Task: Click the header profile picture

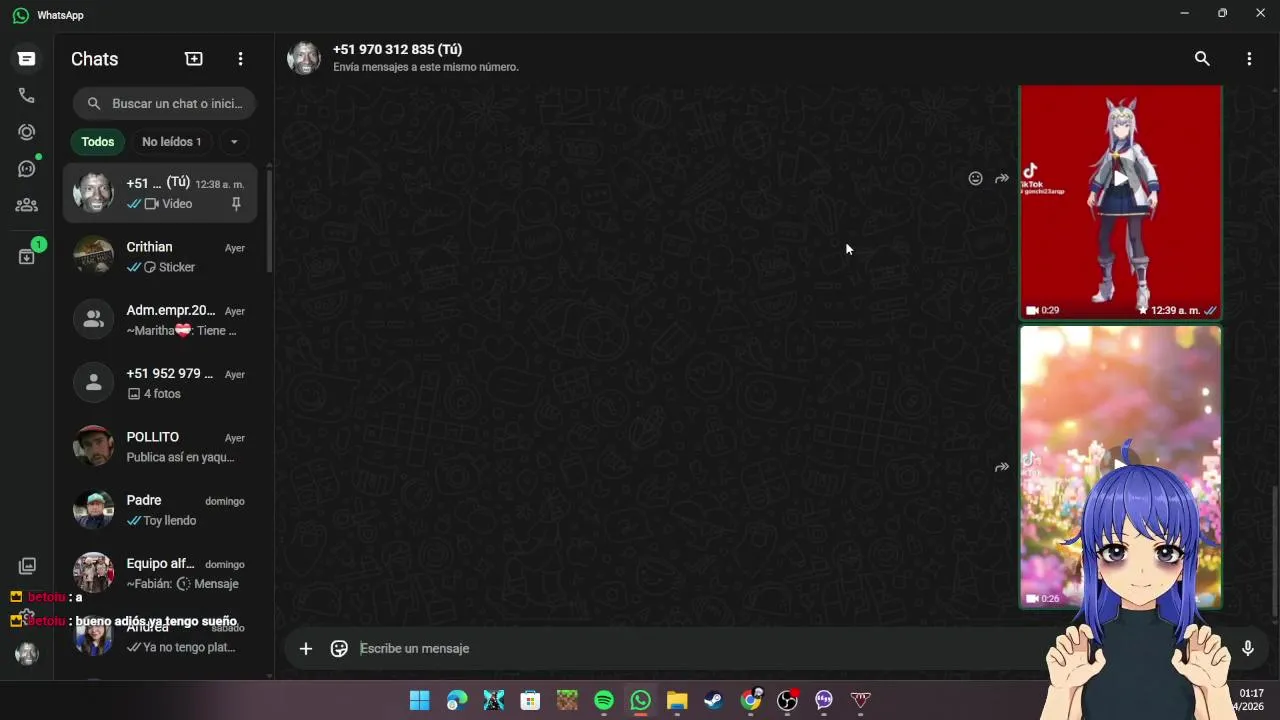Action: (x=304, y=58)
